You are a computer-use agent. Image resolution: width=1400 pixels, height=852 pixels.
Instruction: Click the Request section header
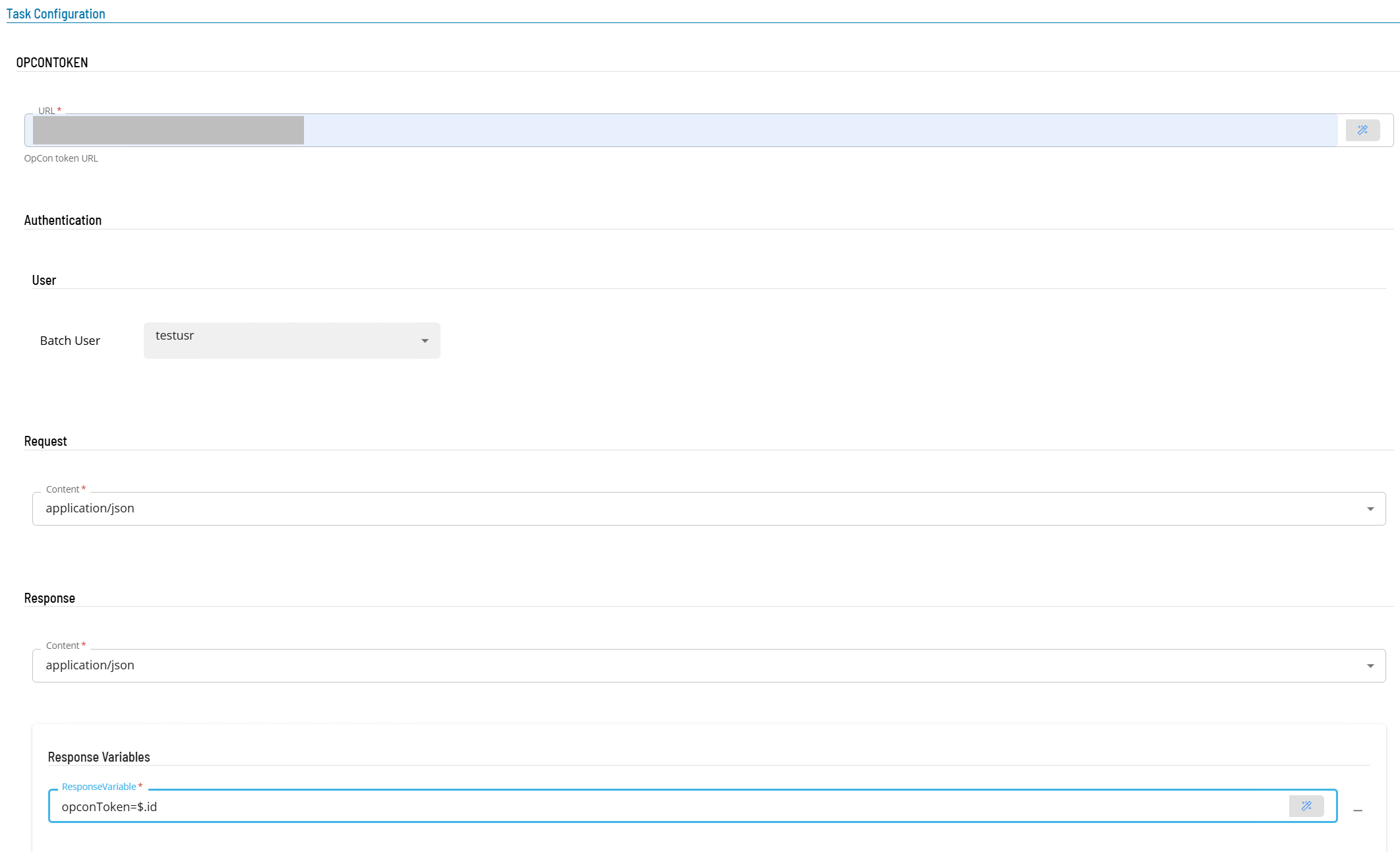point(46,441)
